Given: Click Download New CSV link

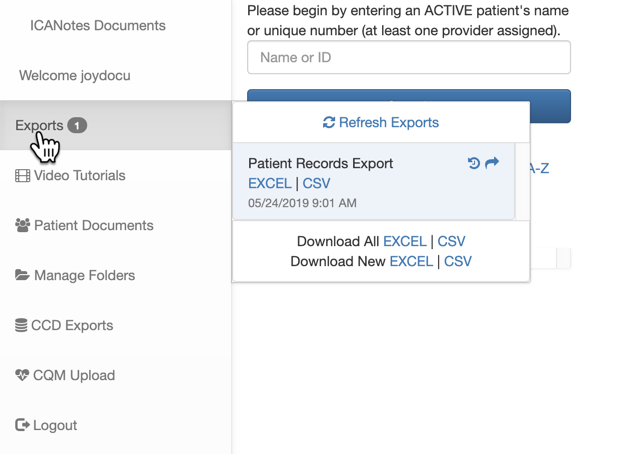Looking at the screenshot, I should pyautogui.click(x=458, y=261).
